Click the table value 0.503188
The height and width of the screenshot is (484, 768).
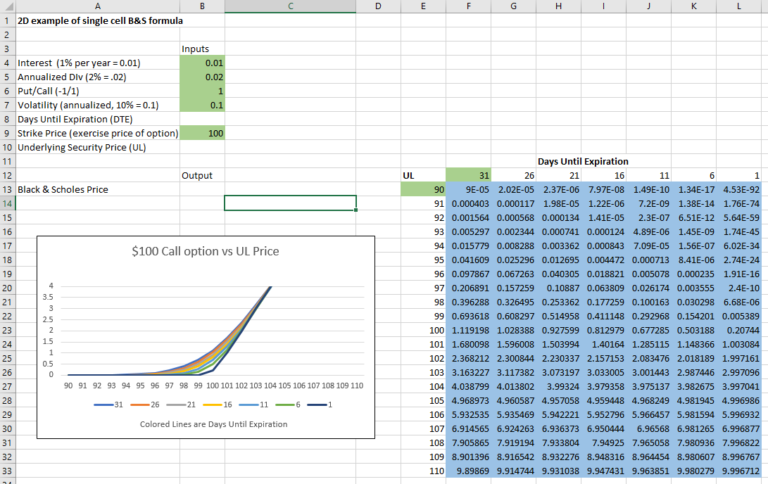[694, 330]
